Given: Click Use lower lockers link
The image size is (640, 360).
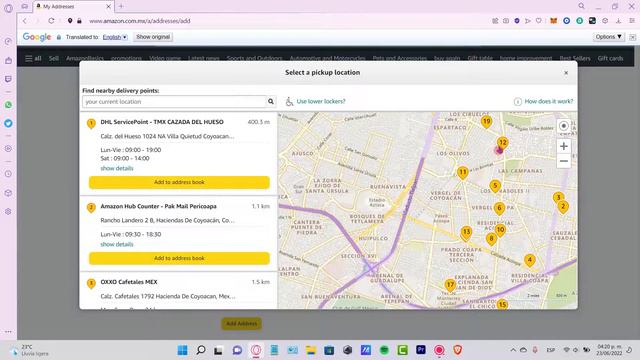Looking at the screenshot, I should point(321,101).
